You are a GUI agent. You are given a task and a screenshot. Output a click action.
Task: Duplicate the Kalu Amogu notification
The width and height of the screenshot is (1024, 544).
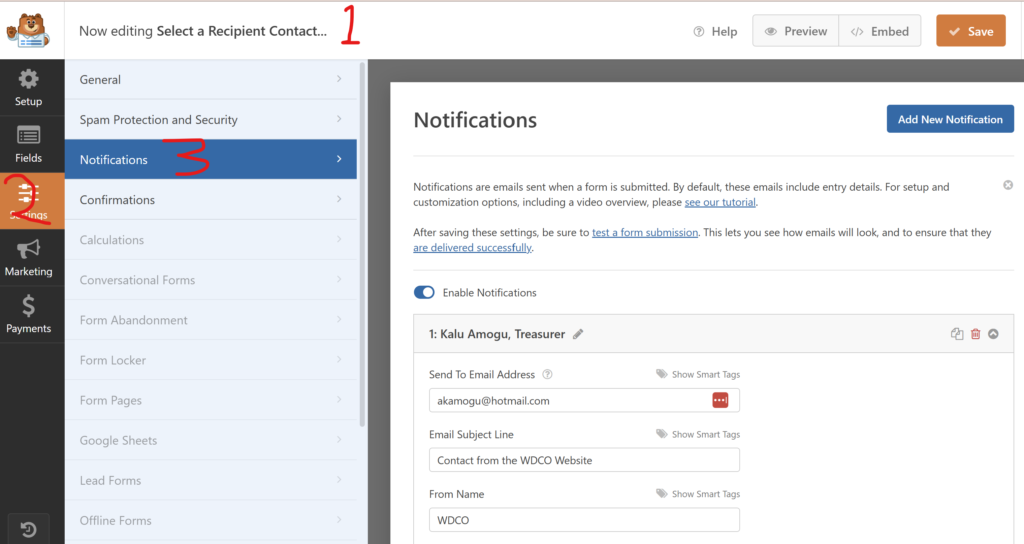coord(957,334)
